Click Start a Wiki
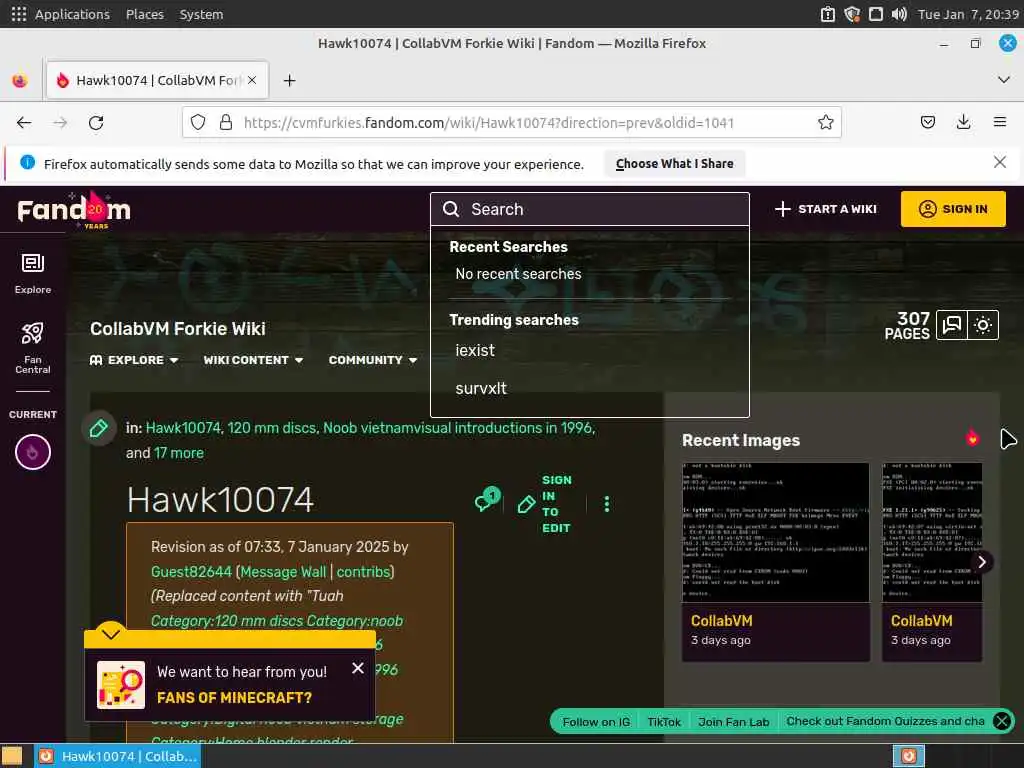Screen dimensions: 1024x768 (x=825, y=209)
